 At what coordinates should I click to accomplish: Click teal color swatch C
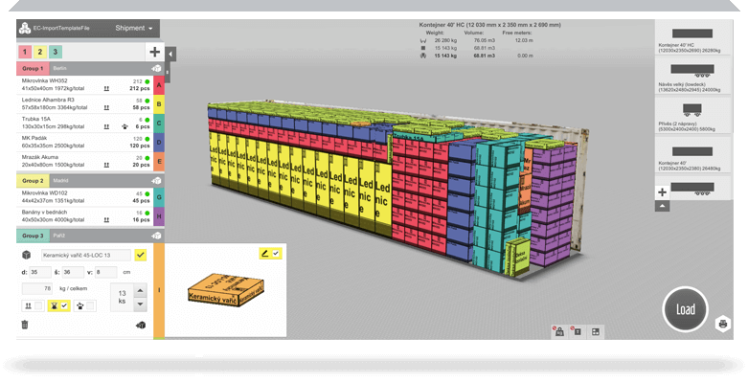click(x=159, y=123)
